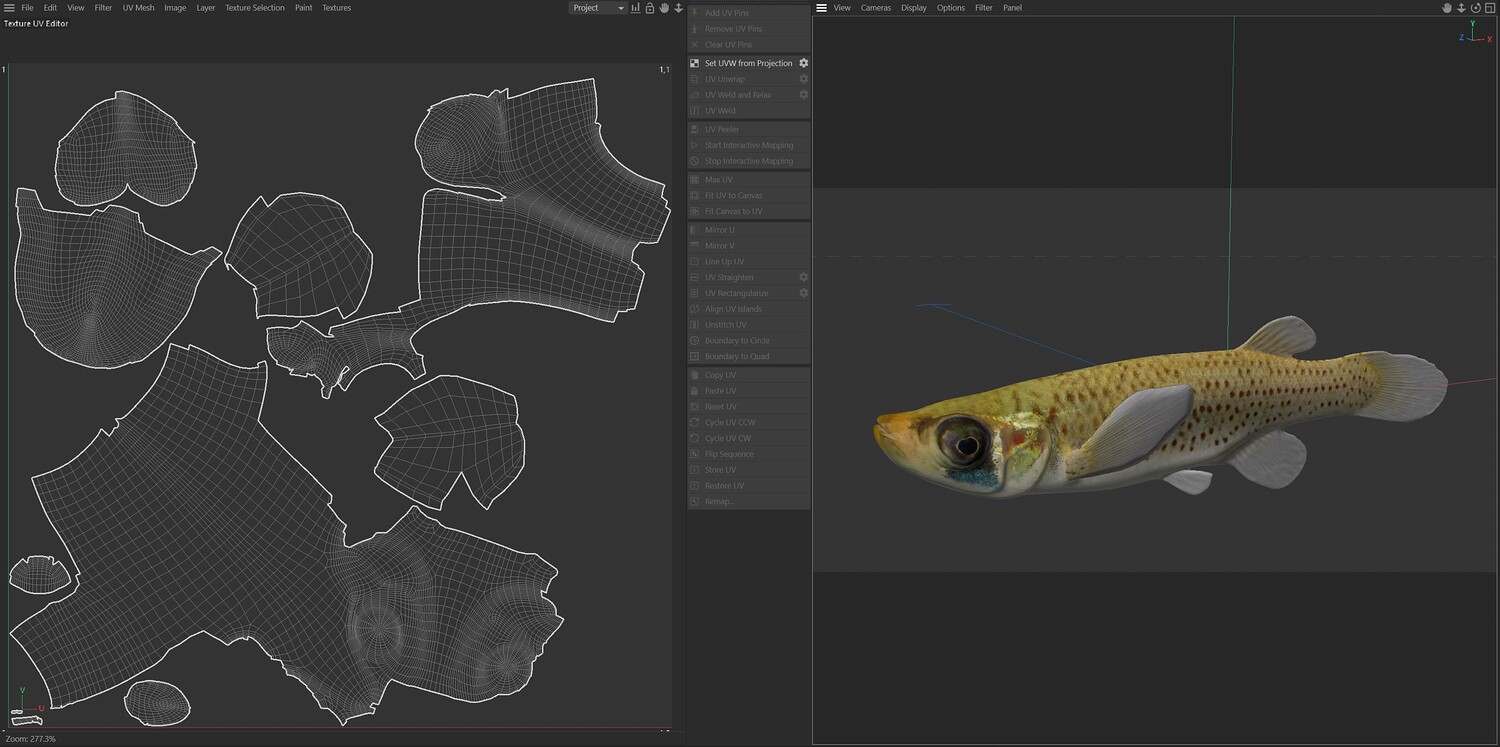Run the UV Rectangularize command
The width and height of the screenshot is (1500, 747).
click(x=737, y=293)
